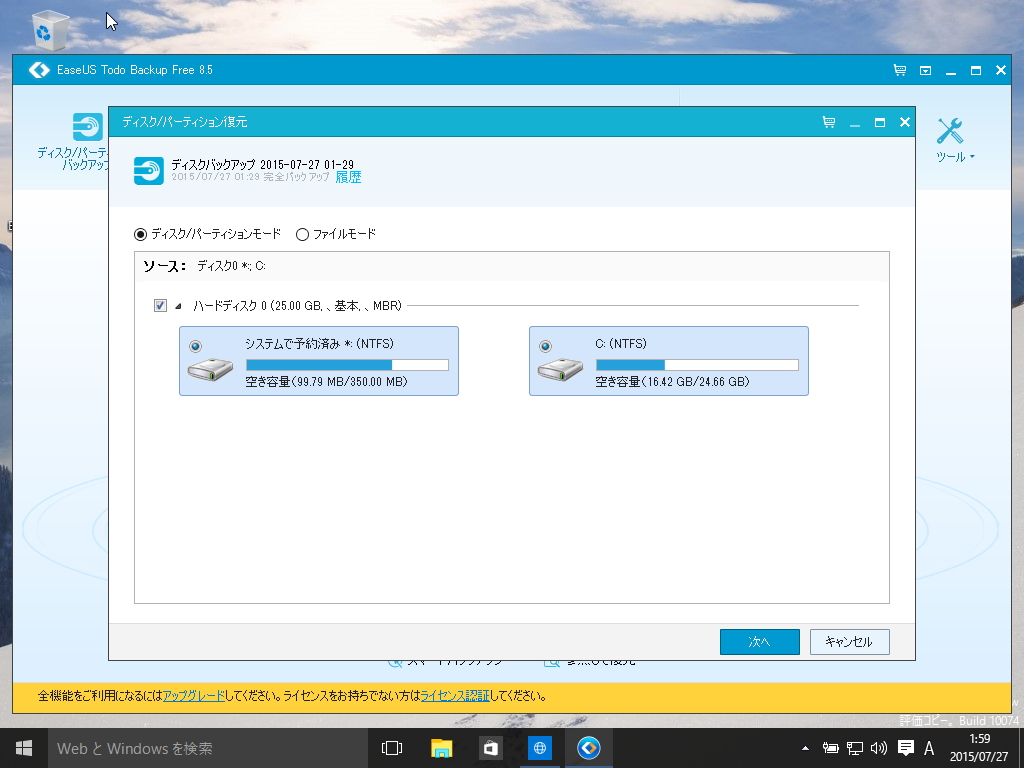Image resolution: width=1024 pixels, height=768 pixels.
Task: Click the IME 'A' input indicator
Action: tap(929, 748)
